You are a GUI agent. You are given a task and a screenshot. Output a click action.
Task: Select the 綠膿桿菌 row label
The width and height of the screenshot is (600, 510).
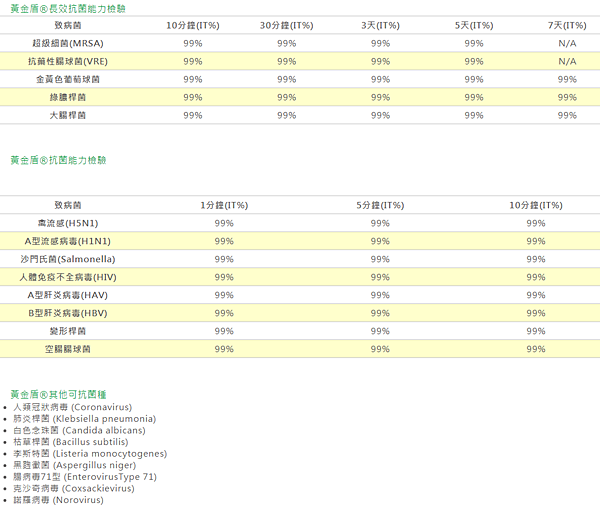(68, 97)
